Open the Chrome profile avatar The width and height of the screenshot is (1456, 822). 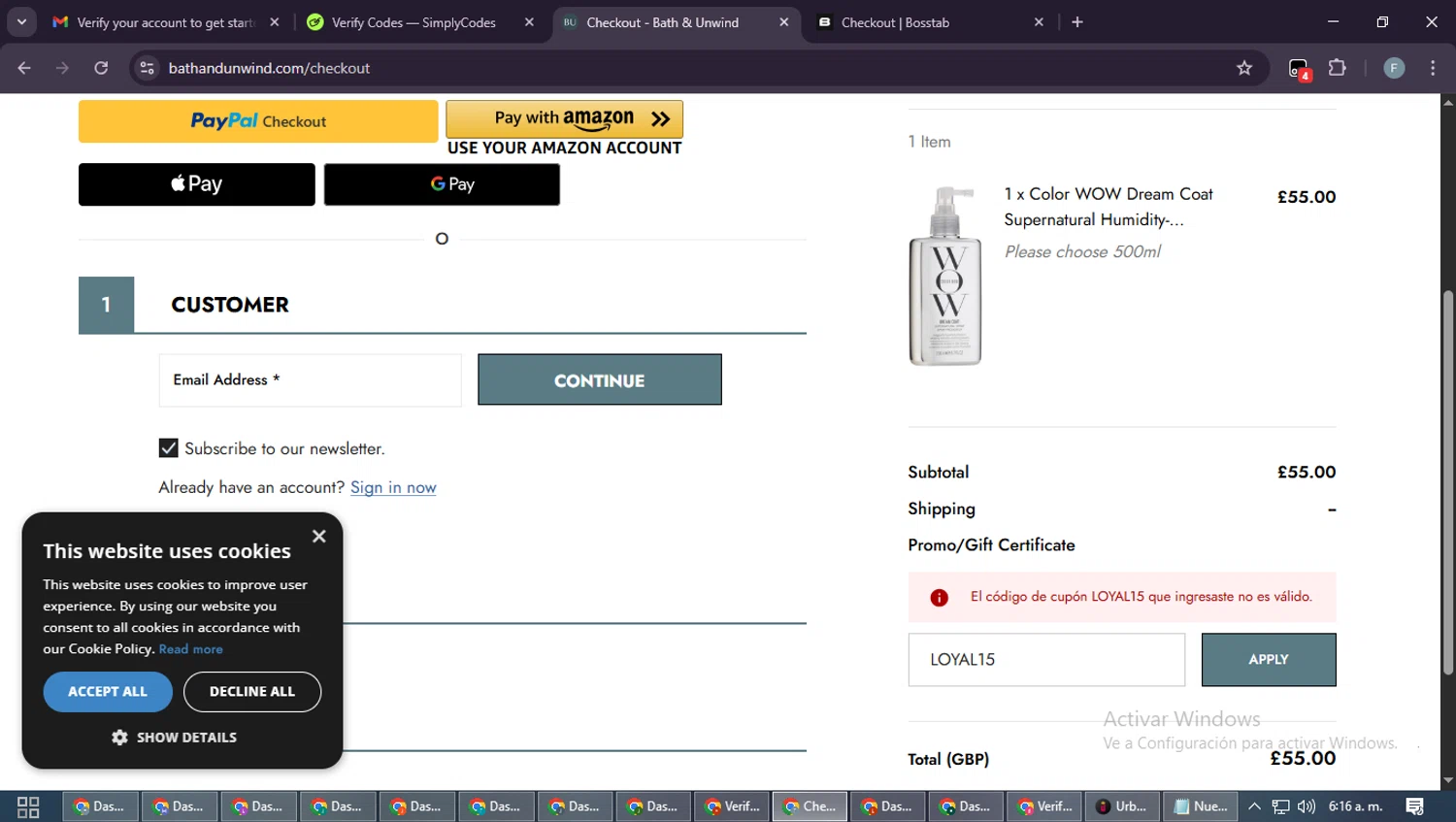tap(1394, 68)
